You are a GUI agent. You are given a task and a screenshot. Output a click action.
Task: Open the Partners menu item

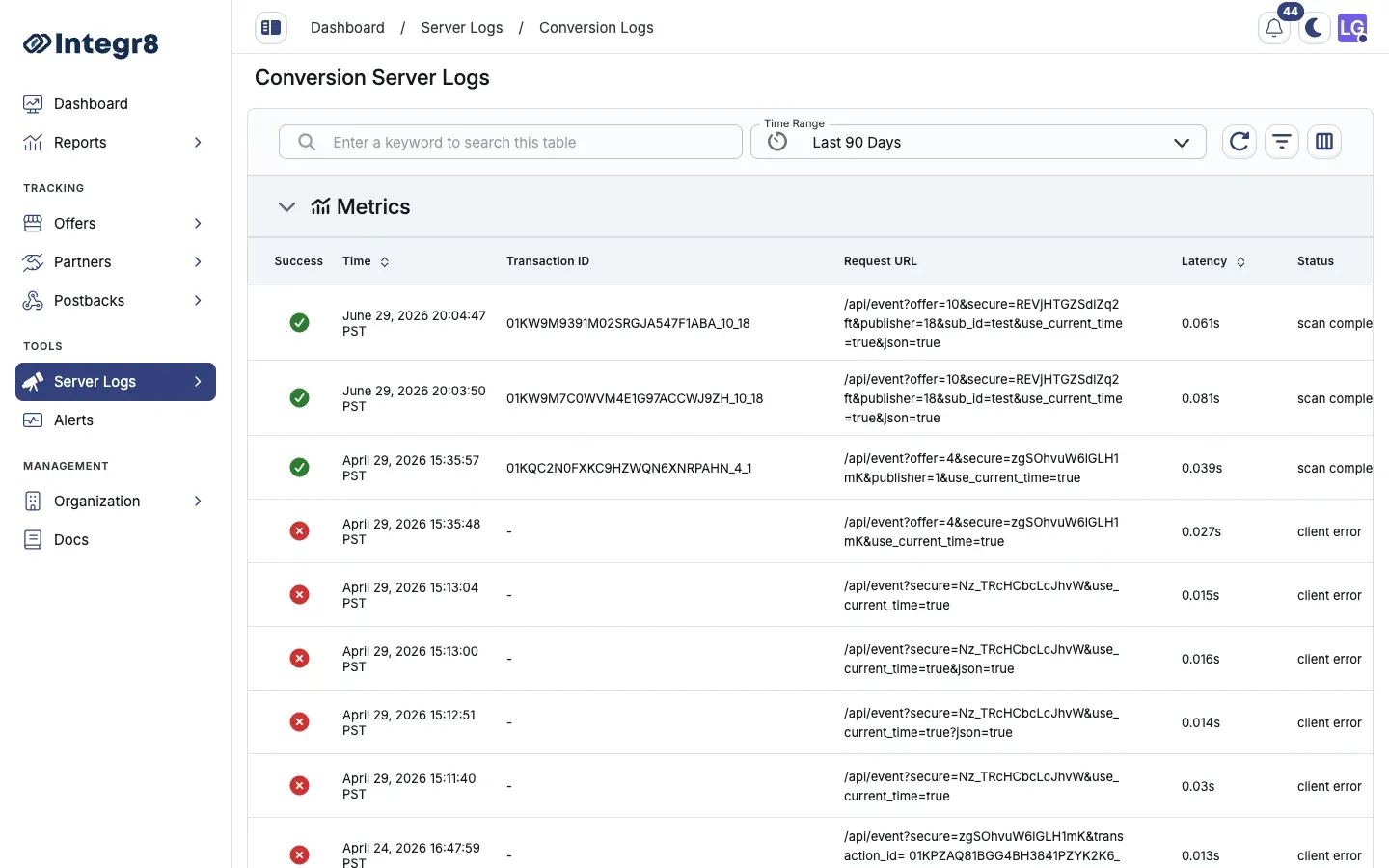point(116,261)
